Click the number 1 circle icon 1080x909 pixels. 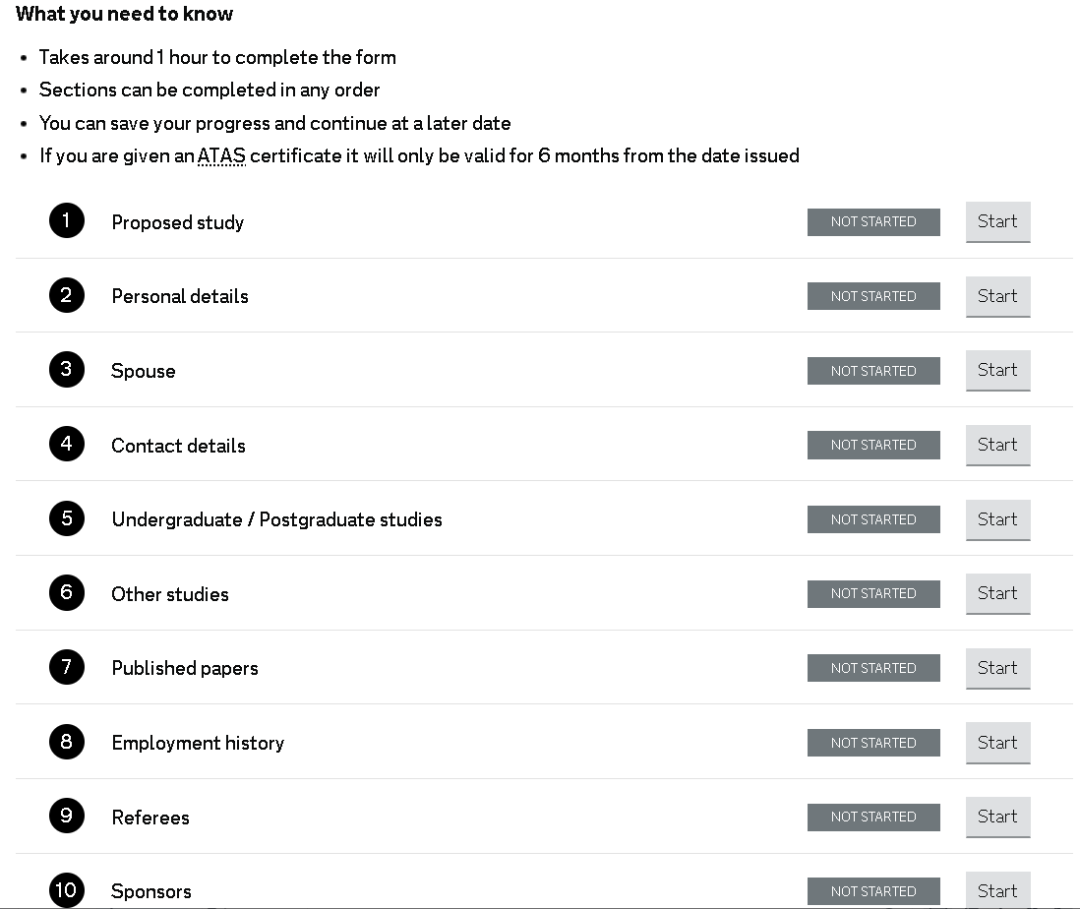[66, 222]
